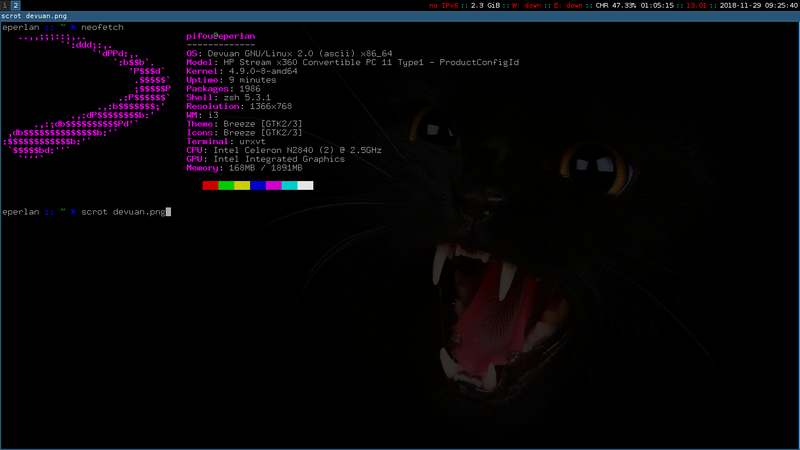Click the 2.3 GiB disk status
The width and height of the screenshot is (800, 450).
(x=485, y=5)
